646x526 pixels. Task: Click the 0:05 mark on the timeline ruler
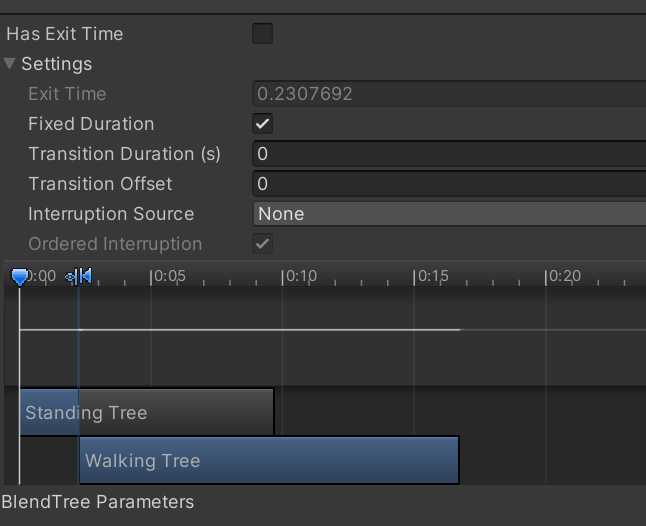168,276
